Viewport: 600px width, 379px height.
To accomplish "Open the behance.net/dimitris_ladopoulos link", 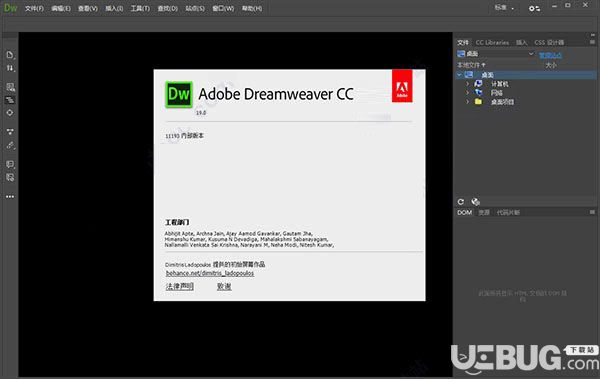I will coord(210,273).
